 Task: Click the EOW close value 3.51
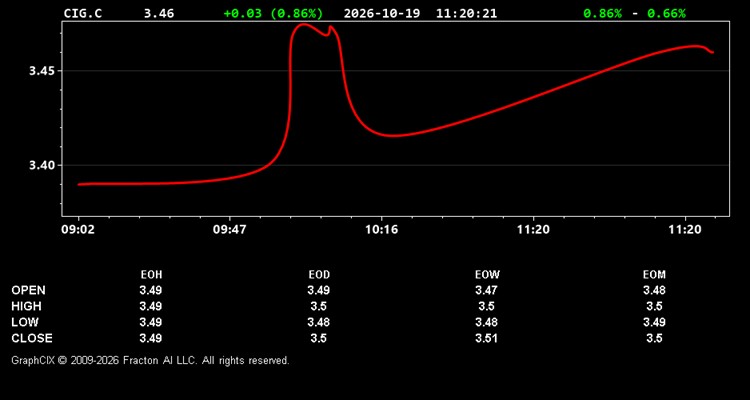point(486,338)
